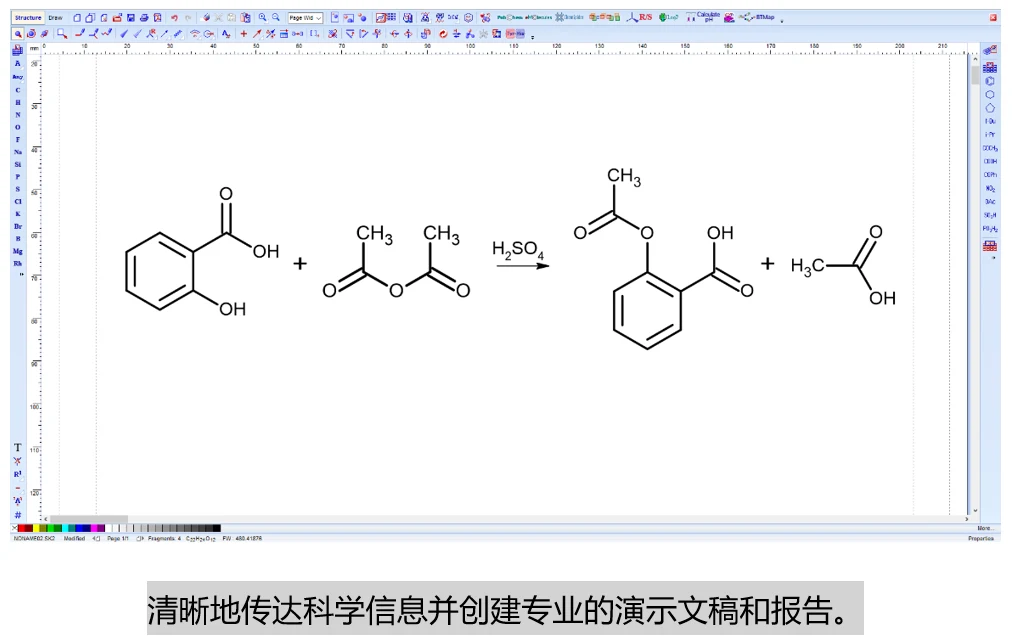Select Fluorine atom in left bar

[x=17, y=139]
